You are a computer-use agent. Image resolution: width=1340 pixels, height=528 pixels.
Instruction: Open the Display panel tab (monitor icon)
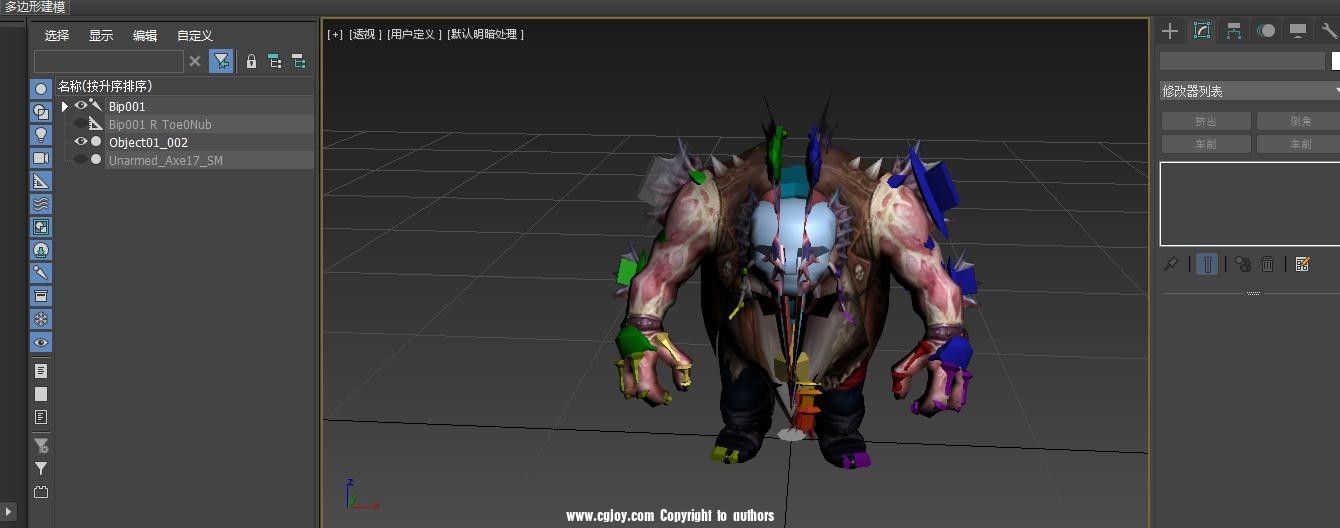pos(1298,31)
